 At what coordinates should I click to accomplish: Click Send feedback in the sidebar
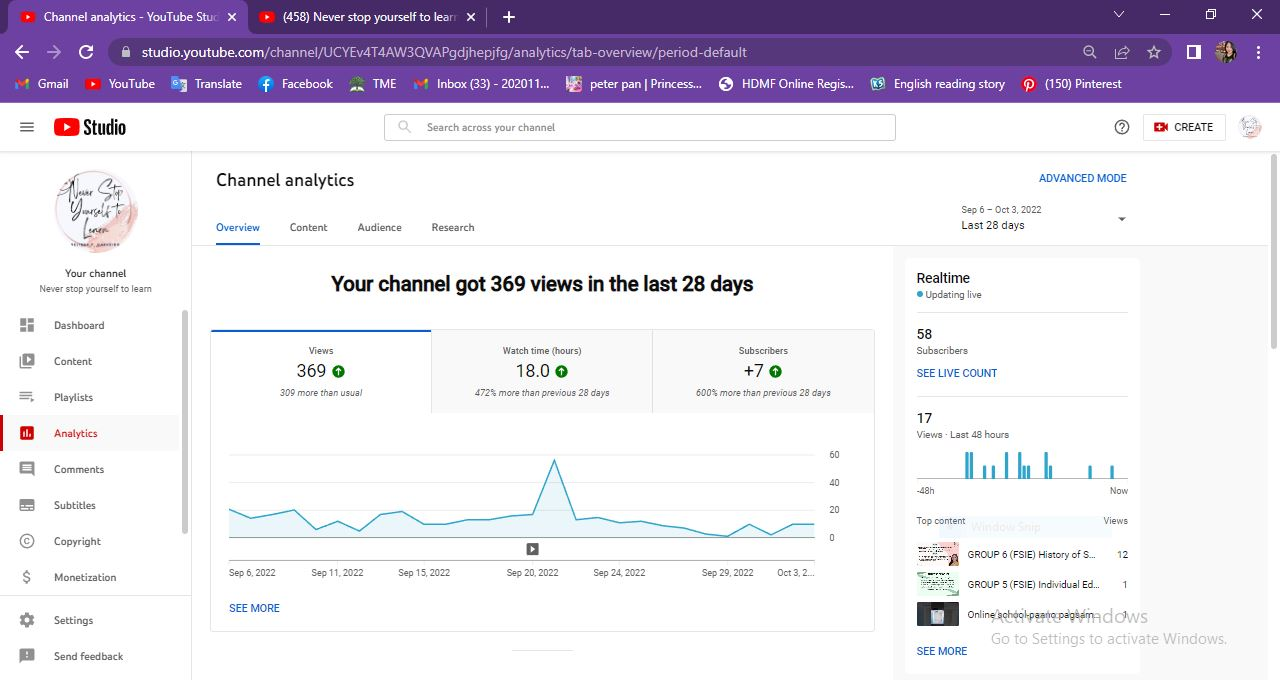(x=90, y=656)
